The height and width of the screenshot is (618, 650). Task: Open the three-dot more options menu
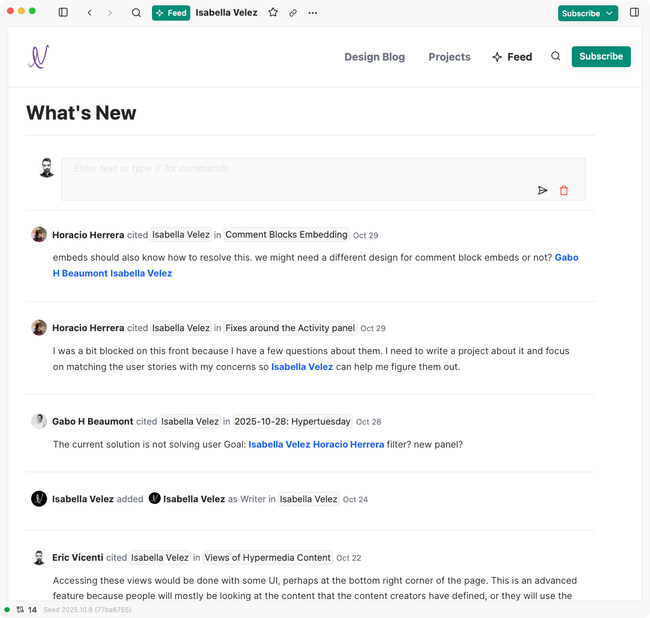[x=313, y=13]
